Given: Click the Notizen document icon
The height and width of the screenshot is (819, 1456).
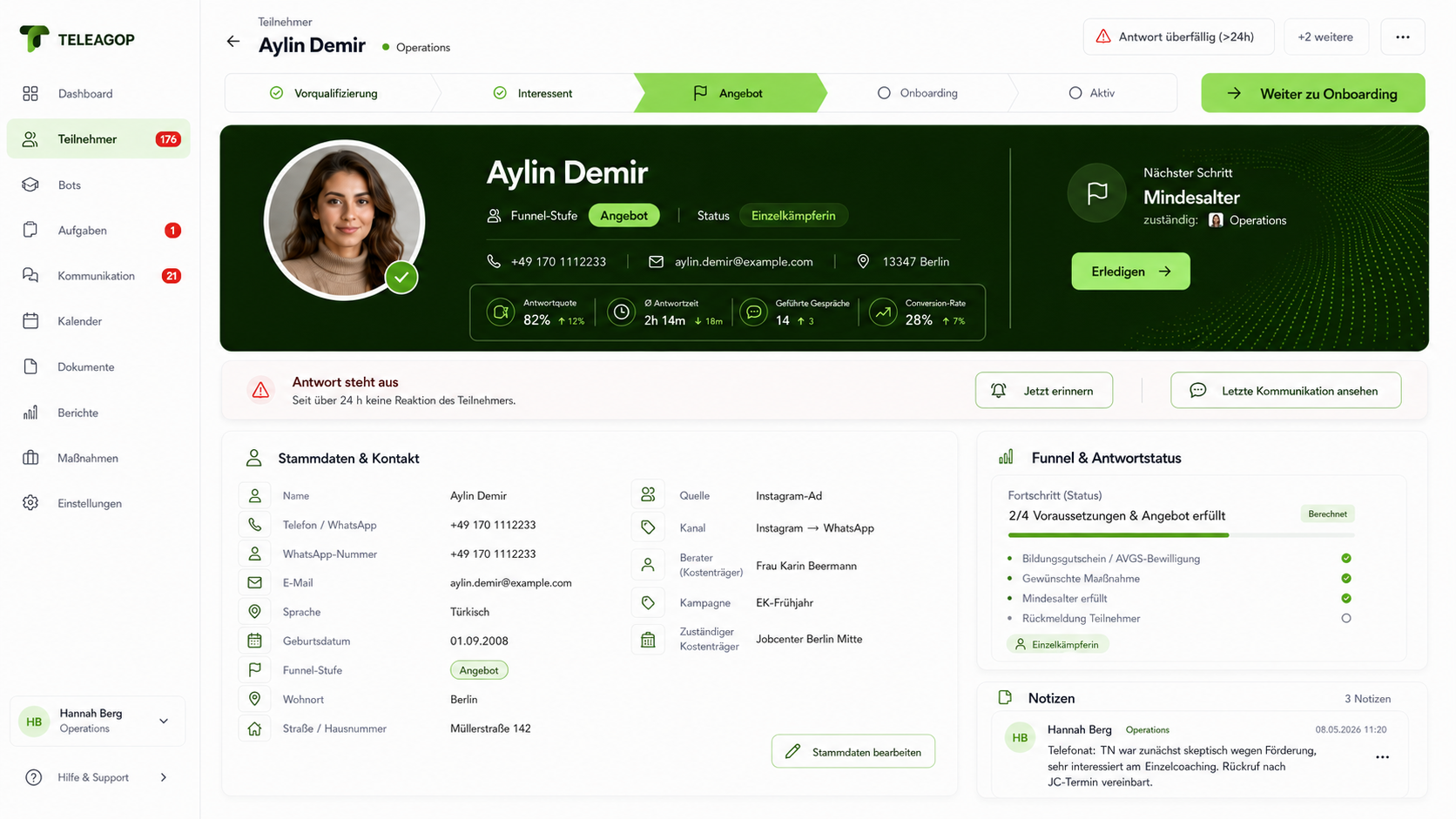Looking at the screenshot, I should (x=1005, y=697).
